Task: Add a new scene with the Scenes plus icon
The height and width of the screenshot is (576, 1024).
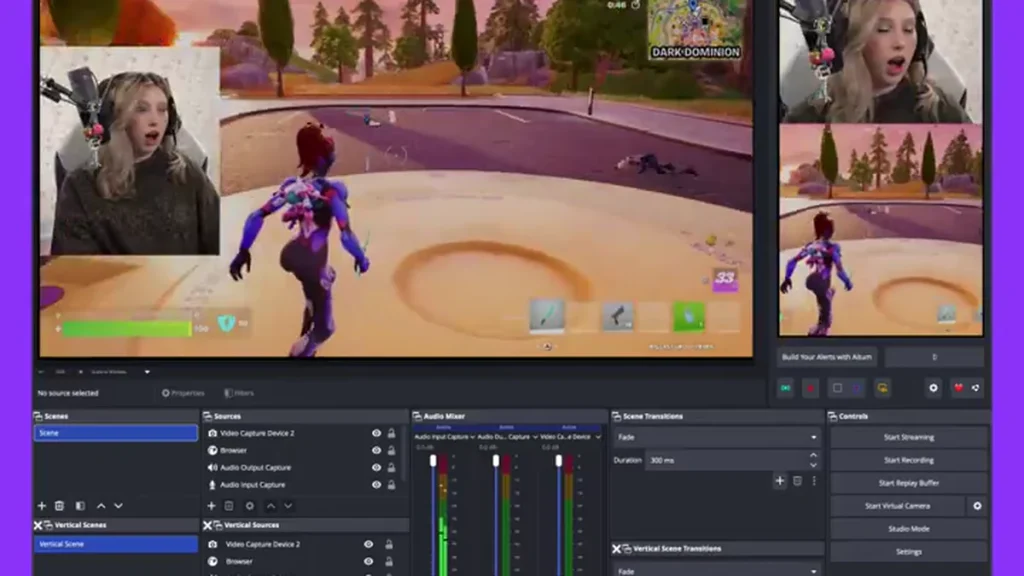Action: click(x=42, y=506)
